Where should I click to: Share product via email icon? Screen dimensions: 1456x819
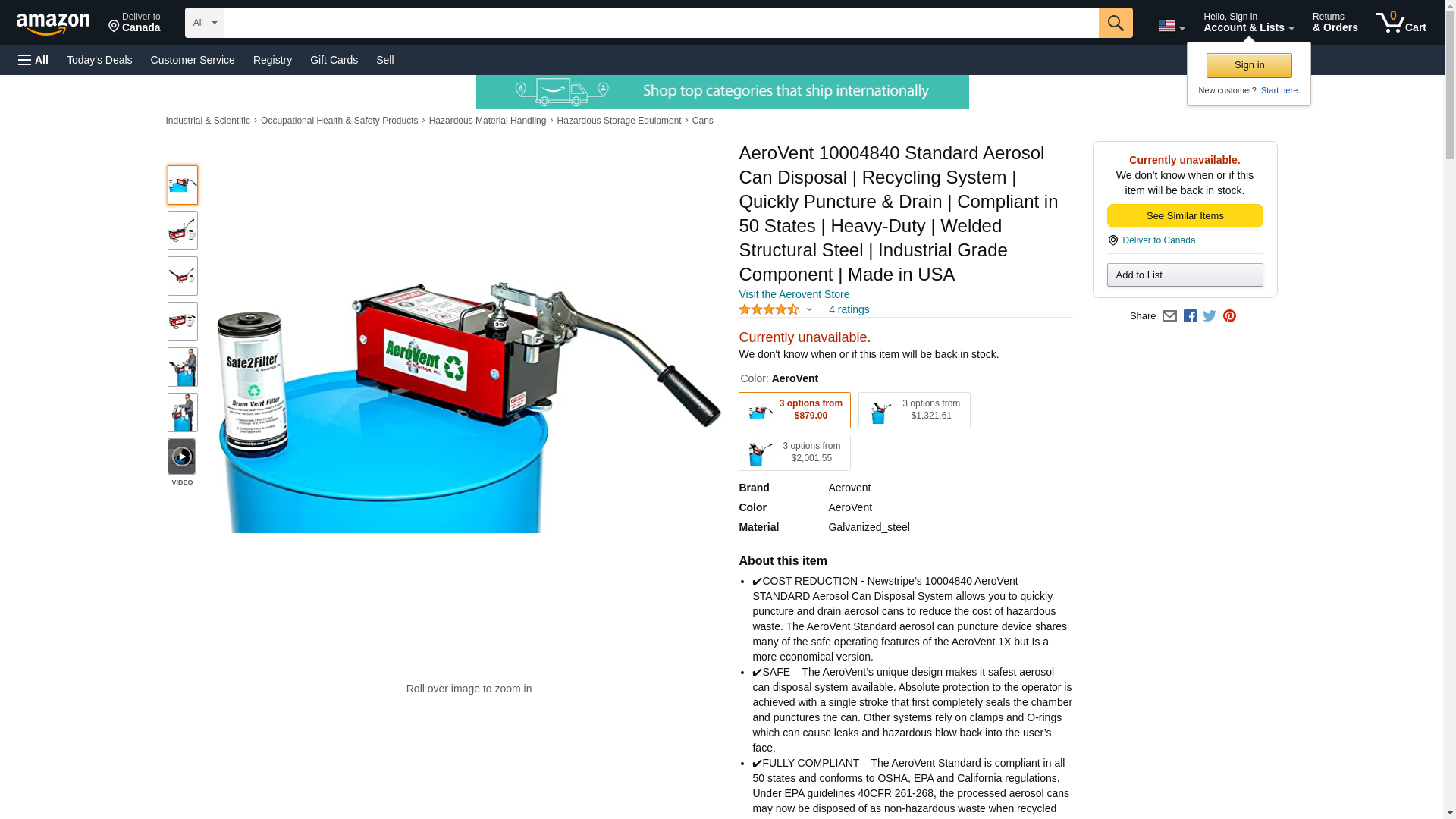click(x=1169, y=316)
